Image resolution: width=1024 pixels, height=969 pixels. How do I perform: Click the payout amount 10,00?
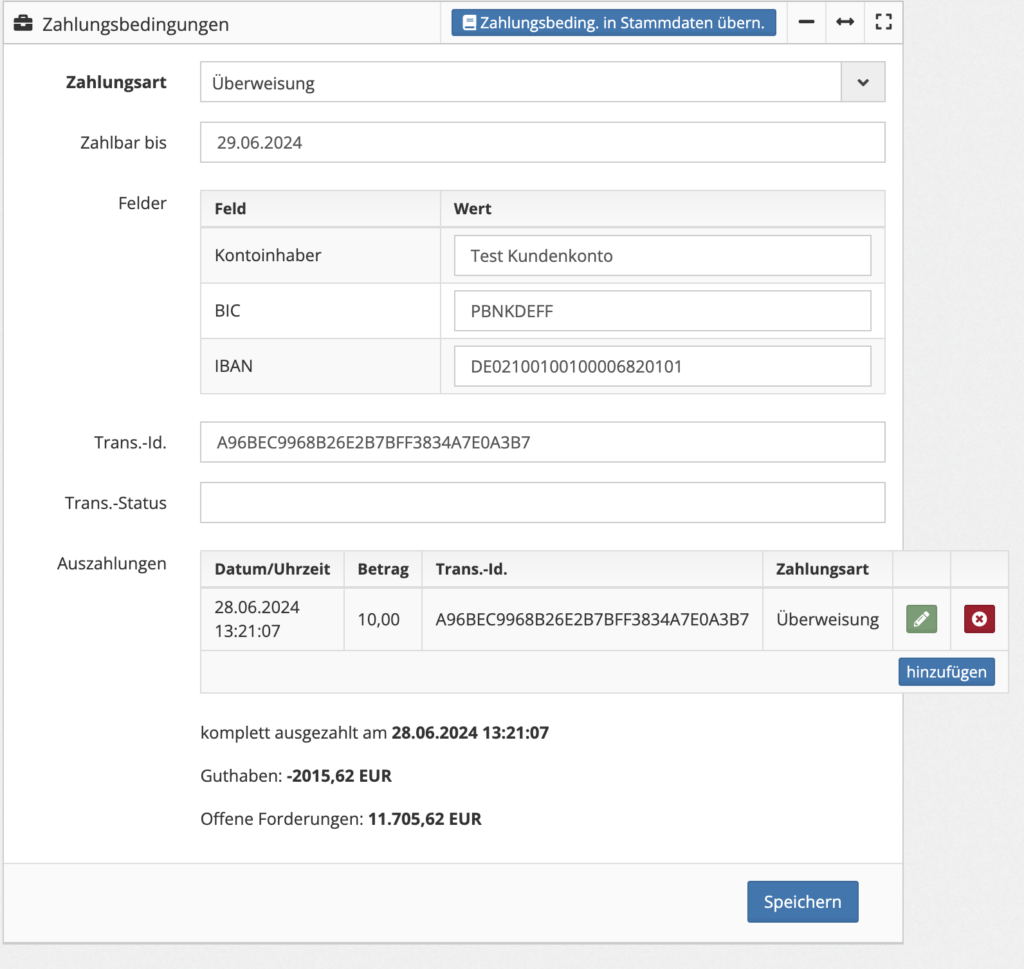click(x=379, y=619)
